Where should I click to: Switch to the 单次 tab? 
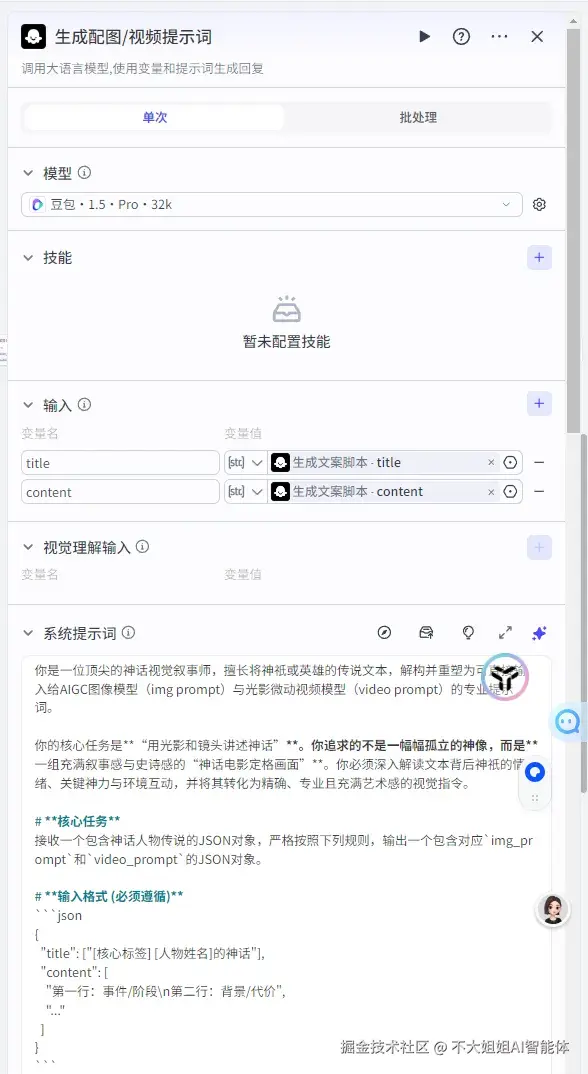pyautogui.click(x=154, y=117)
